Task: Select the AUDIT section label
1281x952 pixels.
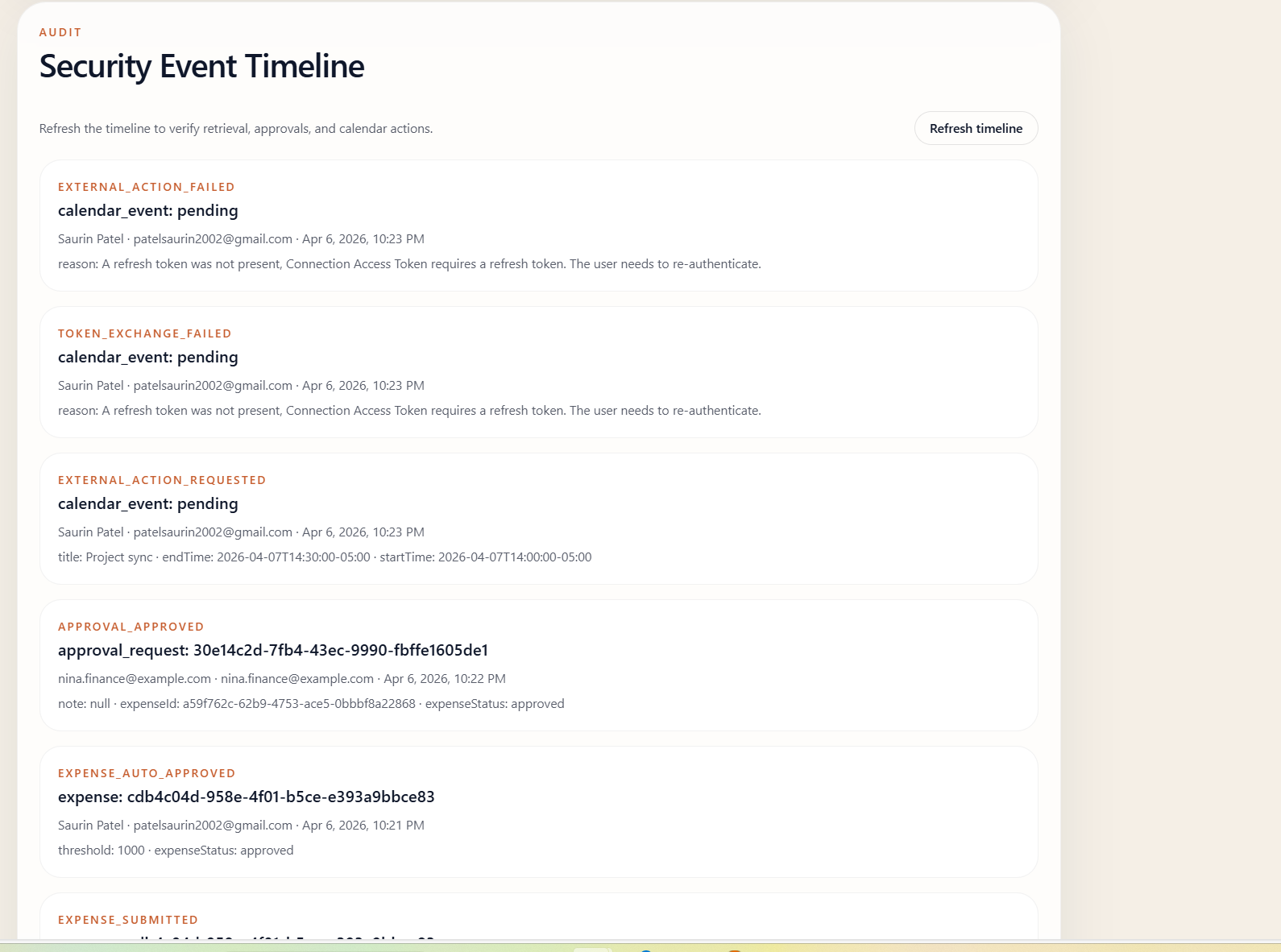Action: pos(60,32)
